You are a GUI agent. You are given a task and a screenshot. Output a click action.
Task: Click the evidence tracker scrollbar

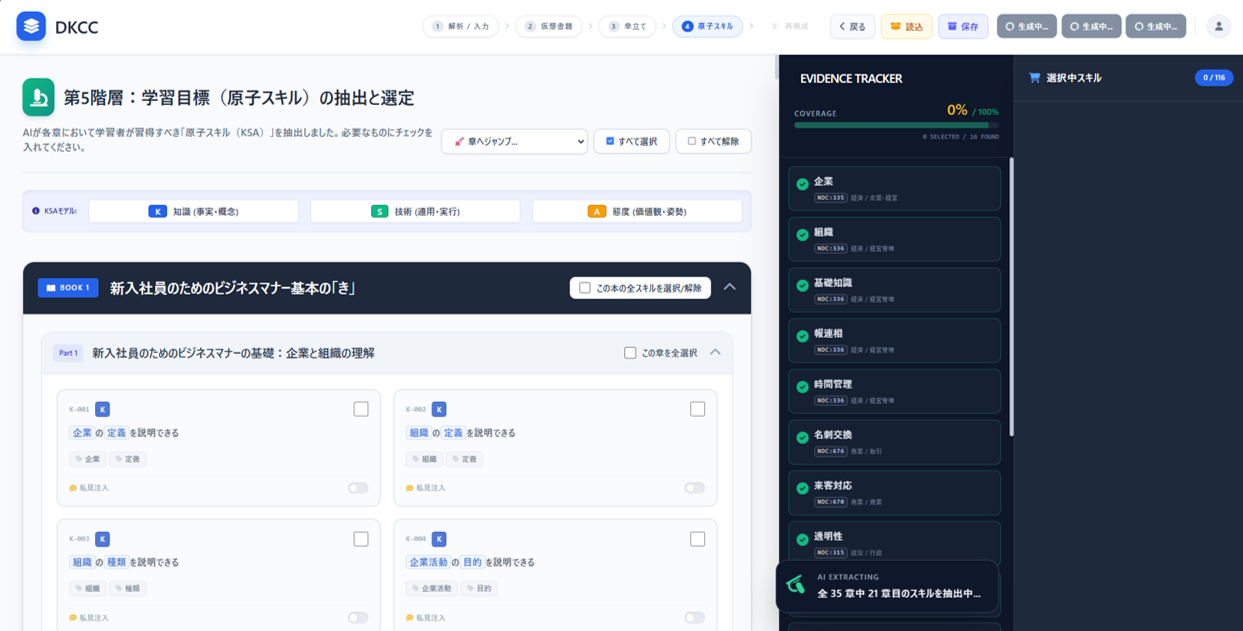click(x=1010, y=295)
